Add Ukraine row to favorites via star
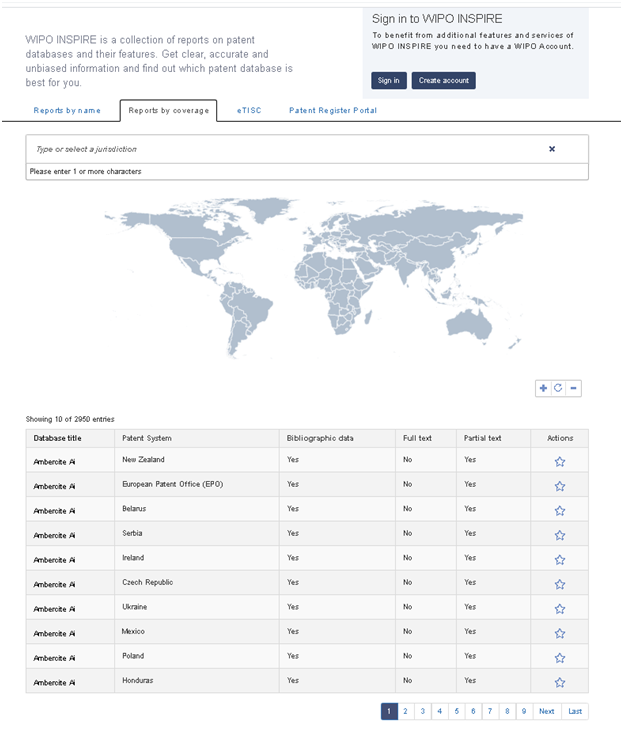 [560, 609]
